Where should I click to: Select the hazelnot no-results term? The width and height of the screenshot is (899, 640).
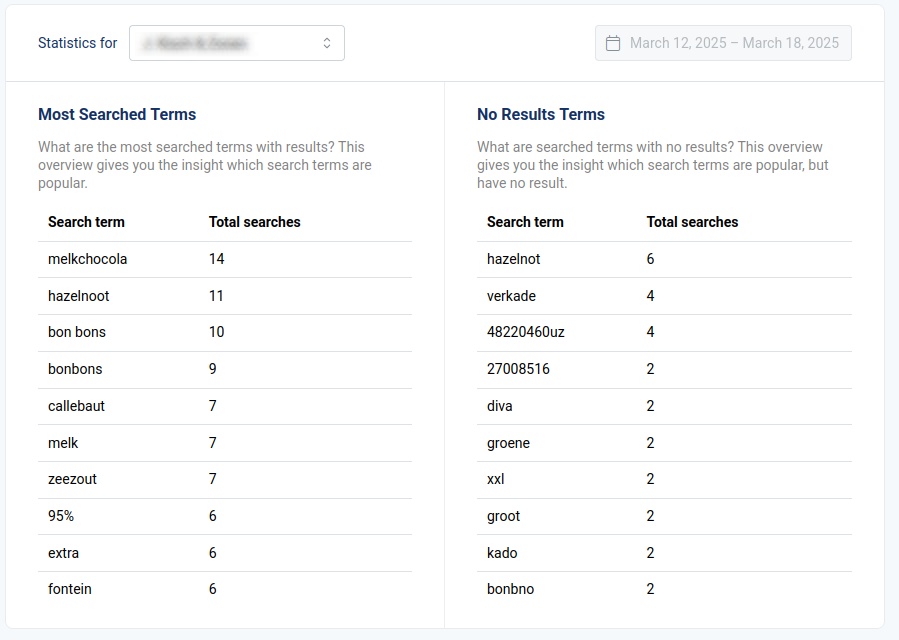tap(514, 259)
